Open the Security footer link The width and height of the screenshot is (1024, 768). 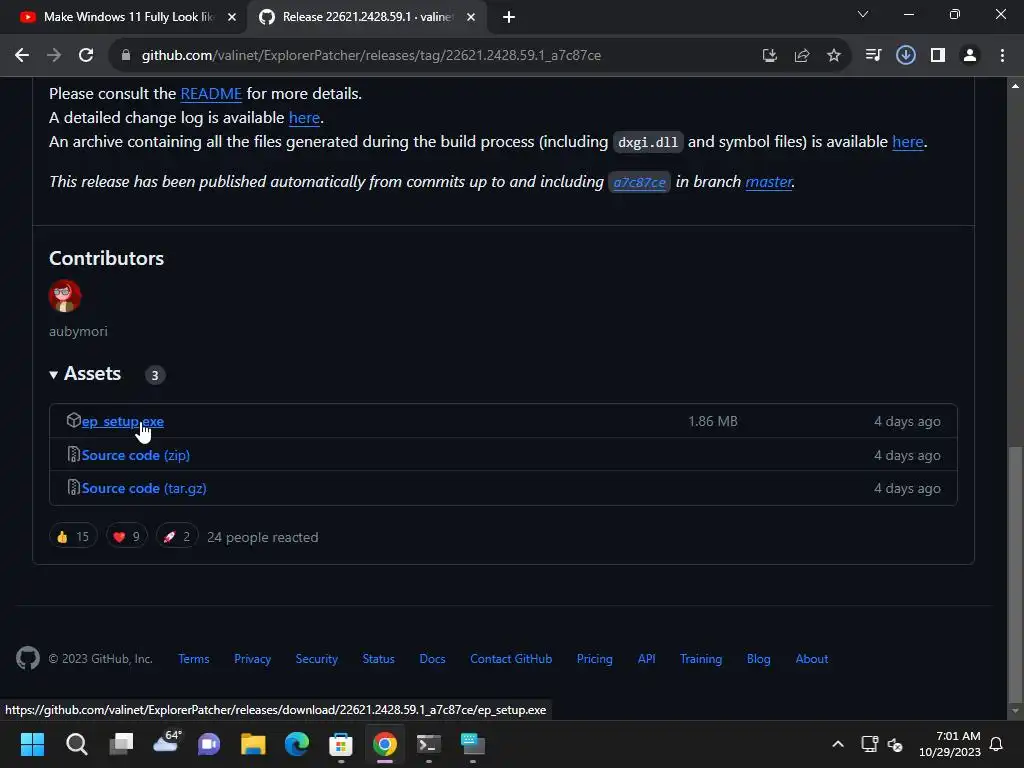(x=317, y=659)
